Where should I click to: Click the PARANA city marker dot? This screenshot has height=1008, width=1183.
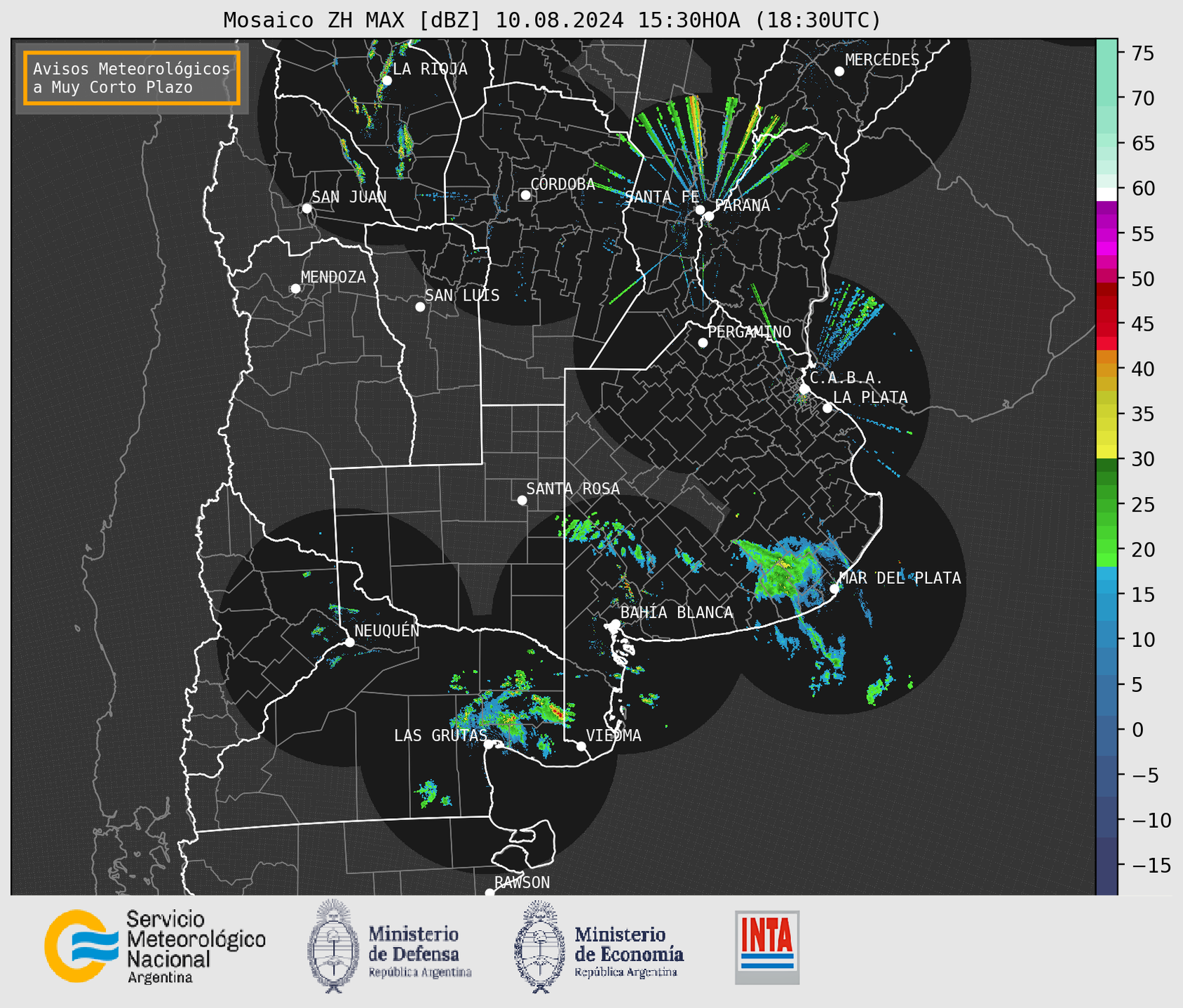709,216
